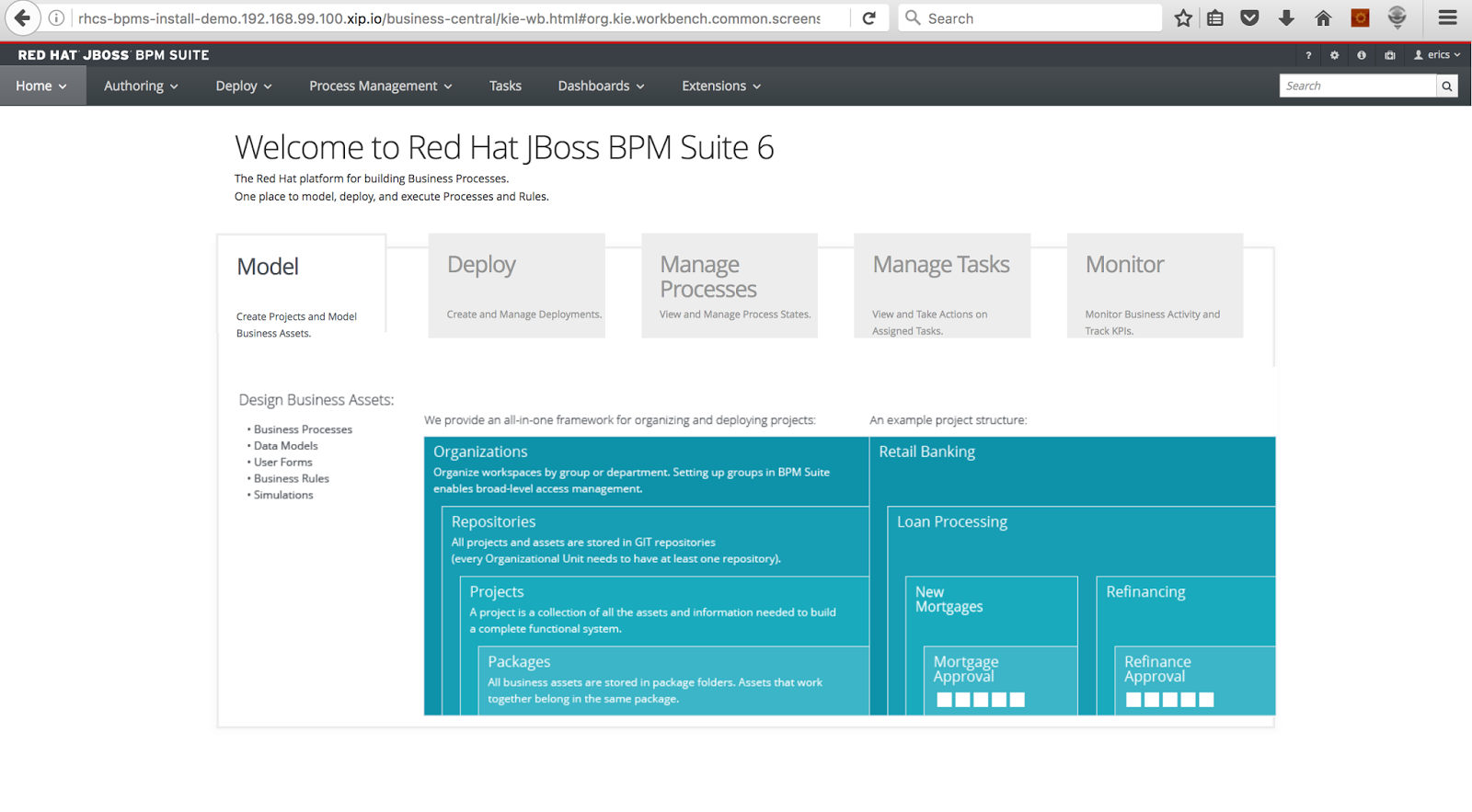Click the Repositories heading
Screen dimensions: 1472x812
[x=493, y=521]
